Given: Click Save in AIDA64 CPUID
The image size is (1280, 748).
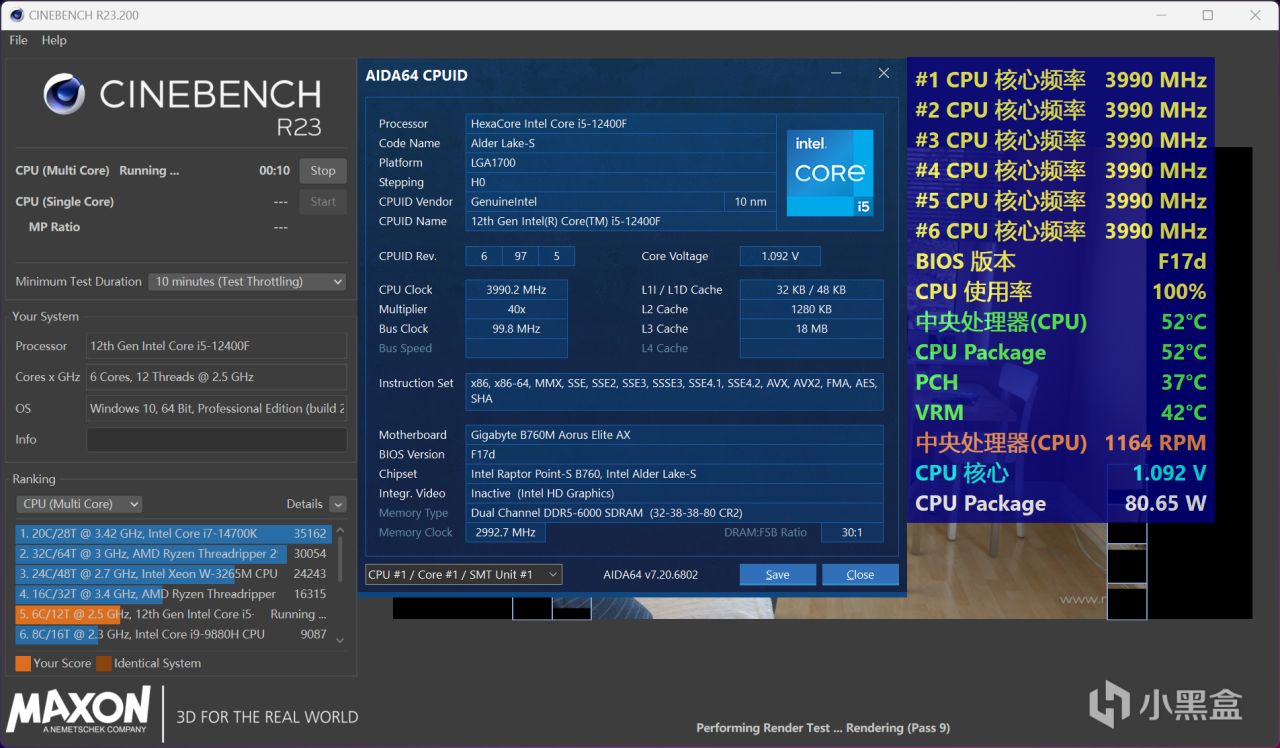Looking at the screenshot, I should click(x=777, y=575).
